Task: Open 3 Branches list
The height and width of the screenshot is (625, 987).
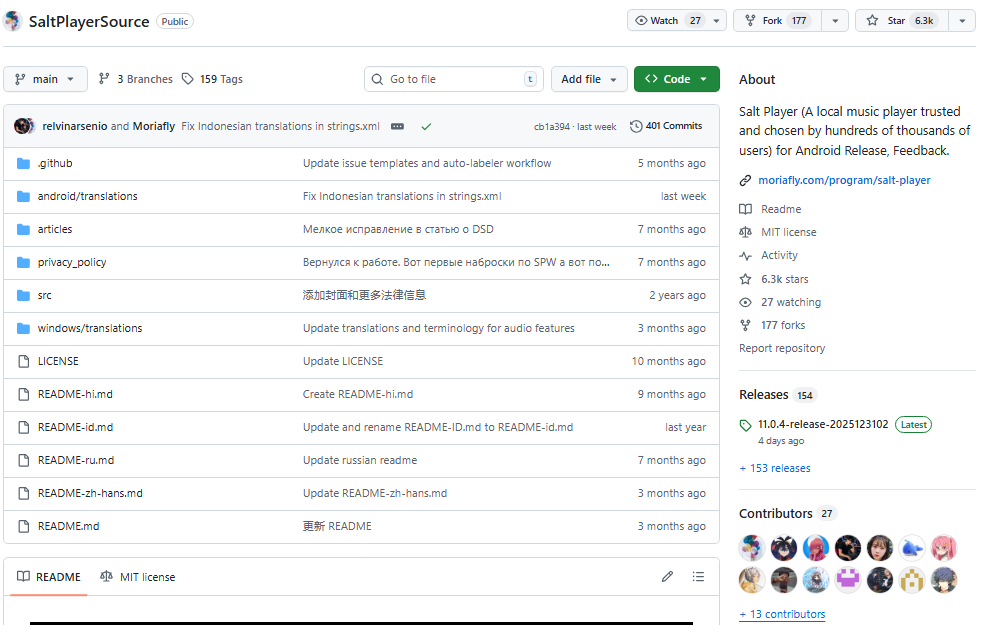Action: (136, 79)
